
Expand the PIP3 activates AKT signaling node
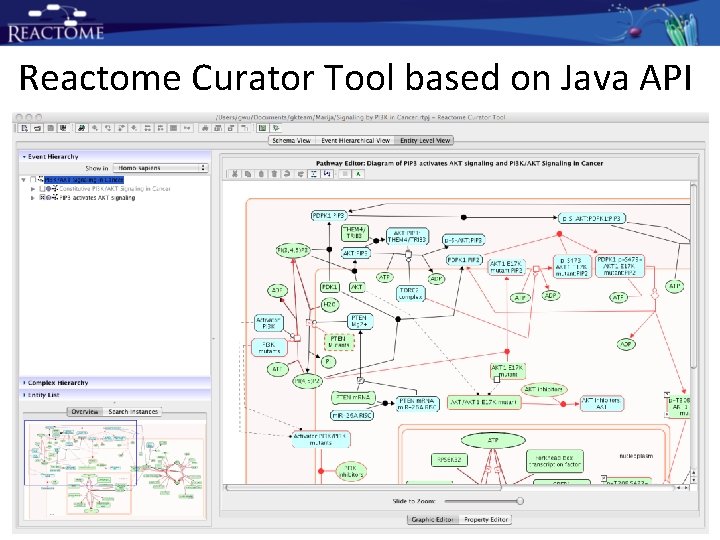(33, 197)
